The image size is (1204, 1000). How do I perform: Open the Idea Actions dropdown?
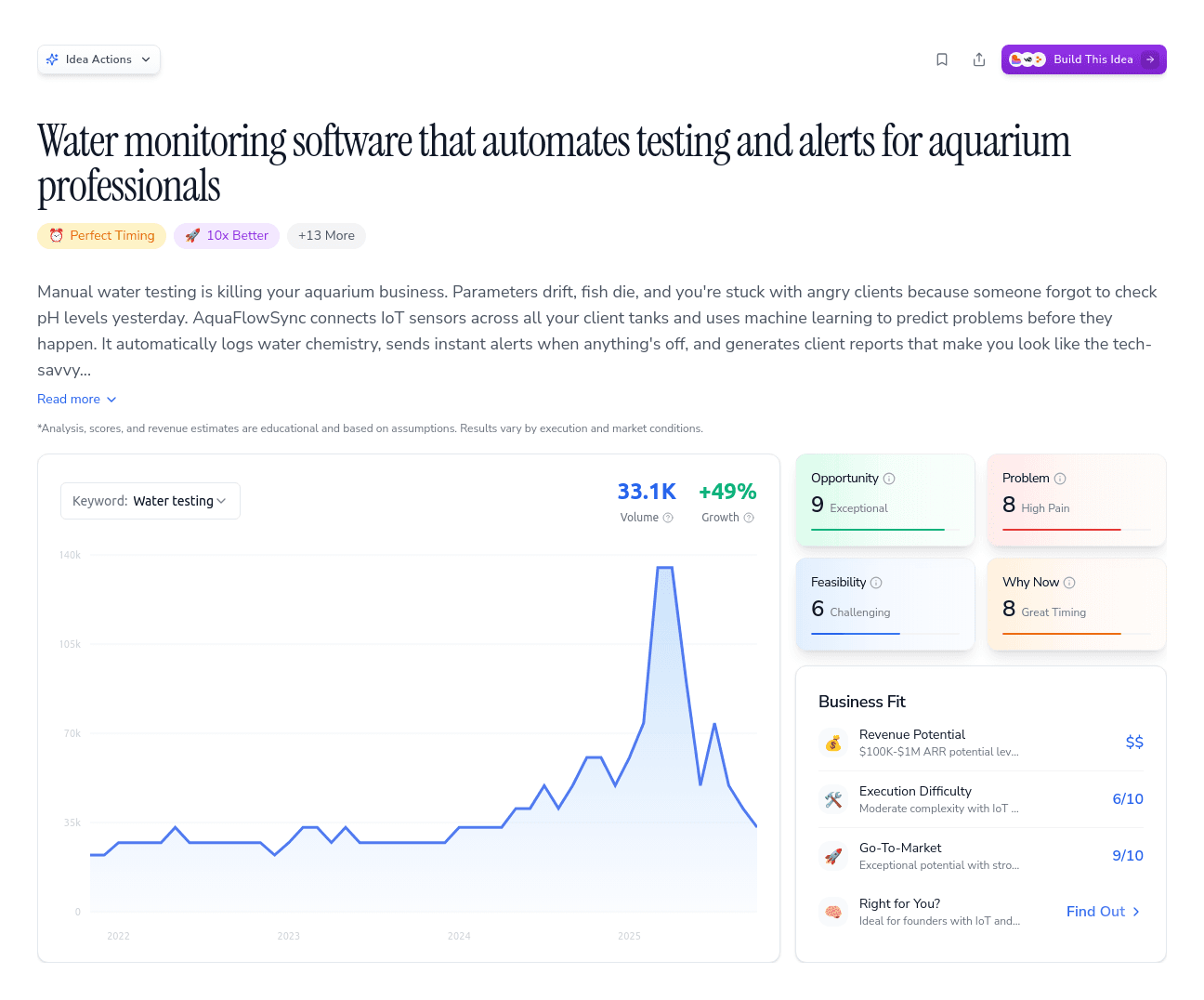98,59
